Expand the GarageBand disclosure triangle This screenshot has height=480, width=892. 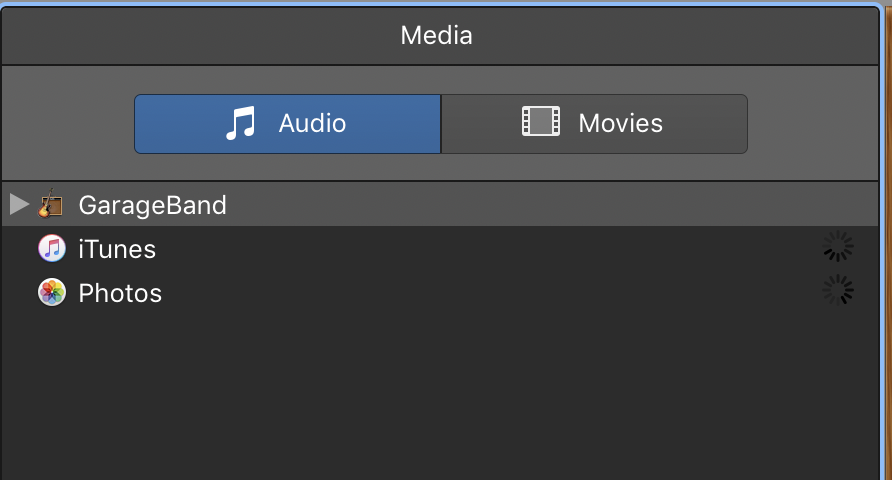[x=18, y=205]
